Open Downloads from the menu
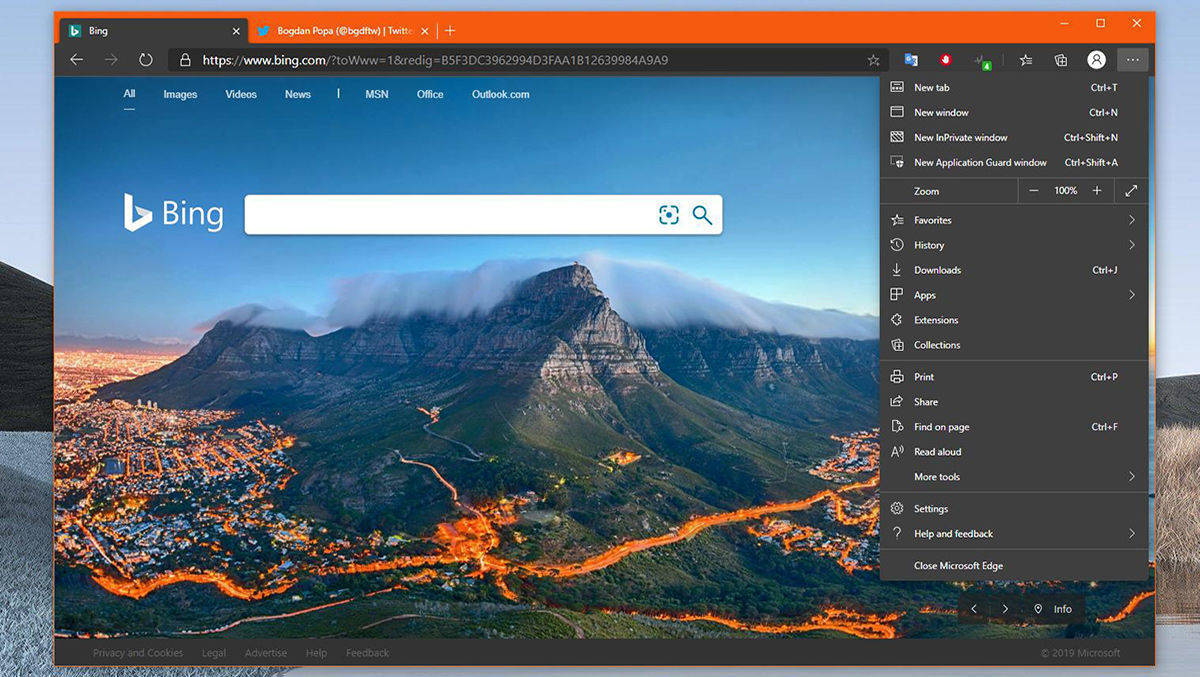Screen dimensions: 1200x677 (x=1014, y=270)
